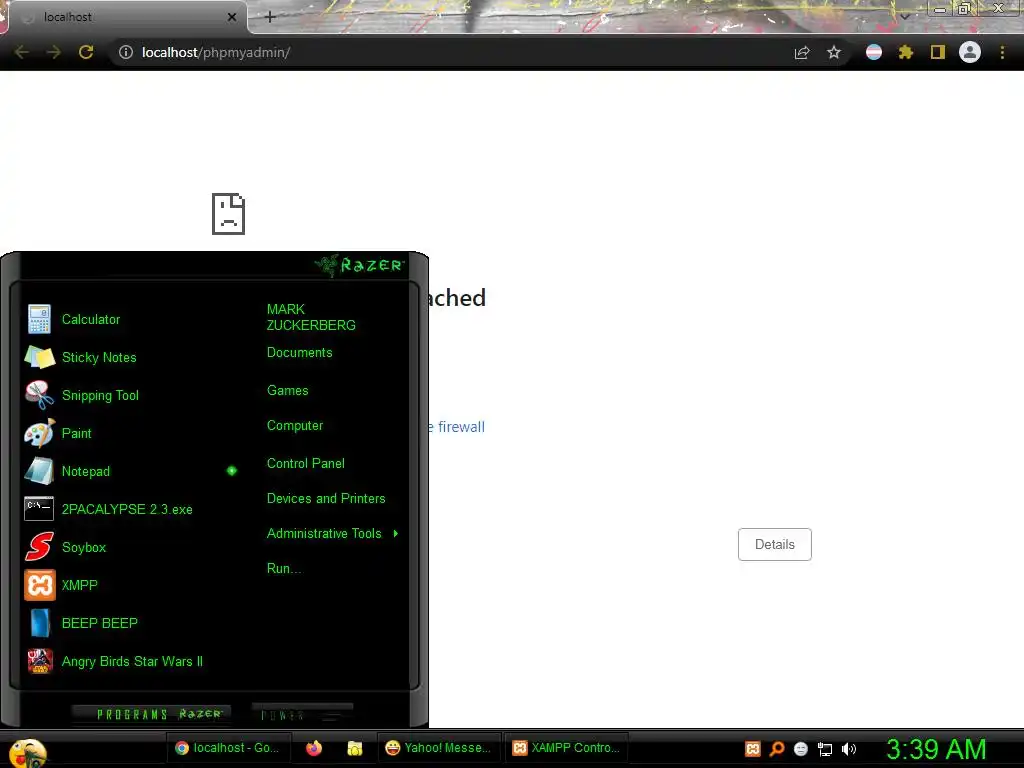Screen dimensions: 1024x768
Task: Share this page icon
Action: click(x=802, y=52)
